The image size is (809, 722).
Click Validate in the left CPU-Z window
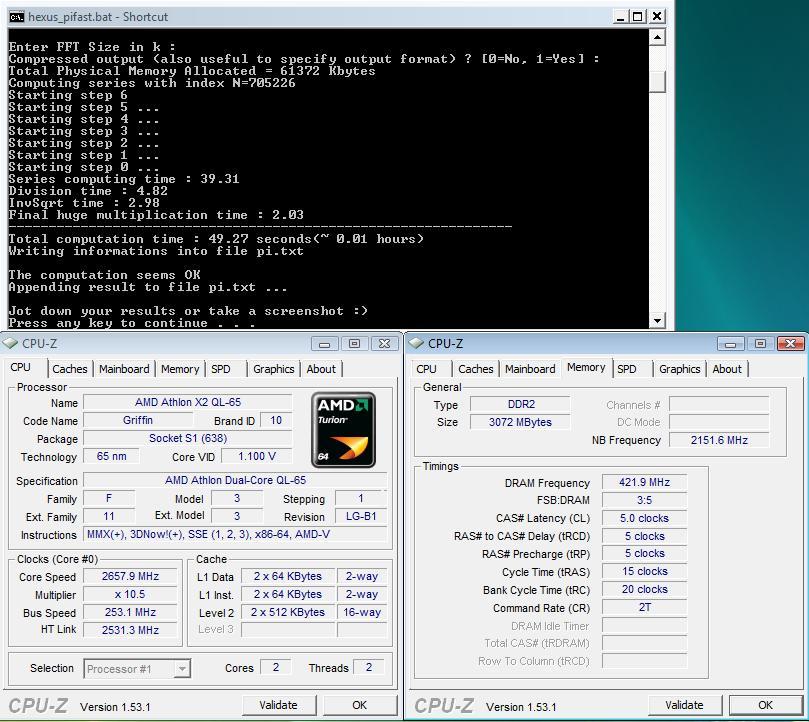[x=279, y=705]
